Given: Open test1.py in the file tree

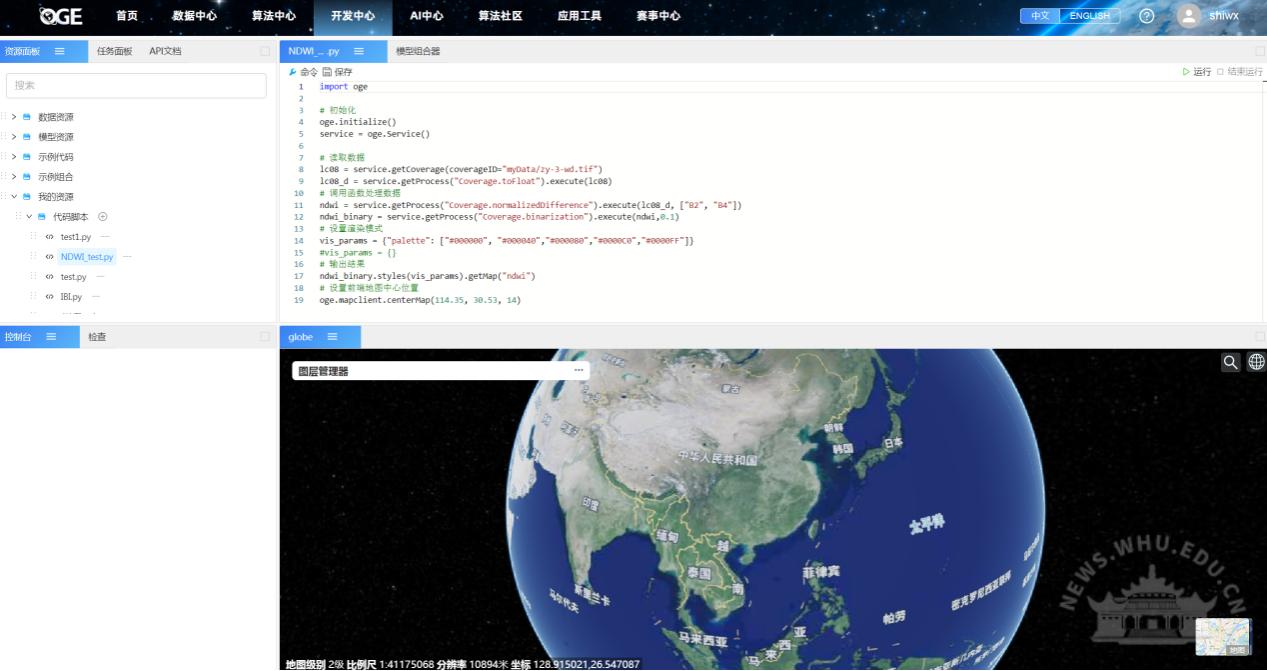Looking at the screenshot, I should 76,237.
